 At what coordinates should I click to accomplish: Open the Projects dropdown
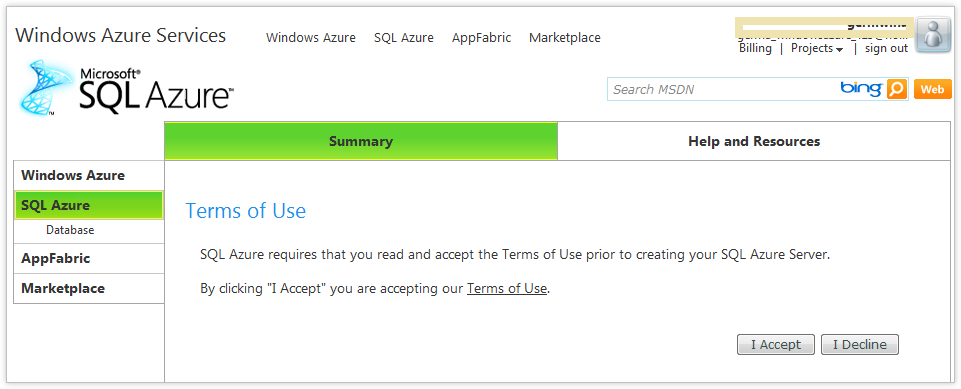pos(817,48)
